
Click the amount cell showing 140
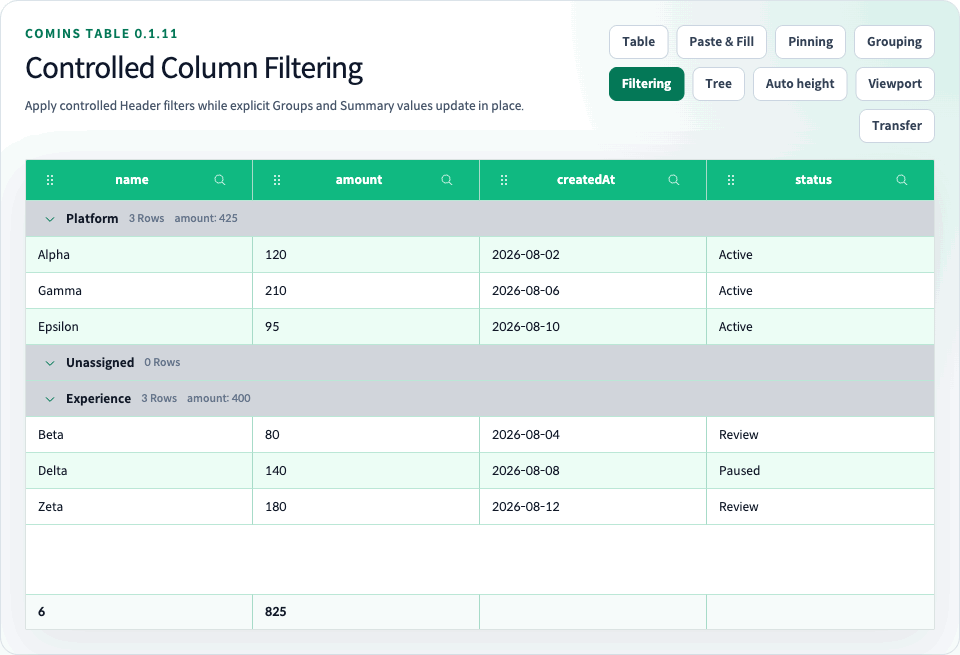tap(366, 471)
